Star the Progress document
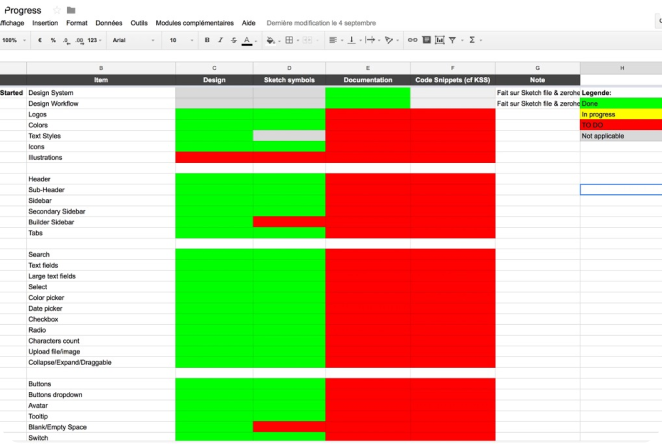 57,10
